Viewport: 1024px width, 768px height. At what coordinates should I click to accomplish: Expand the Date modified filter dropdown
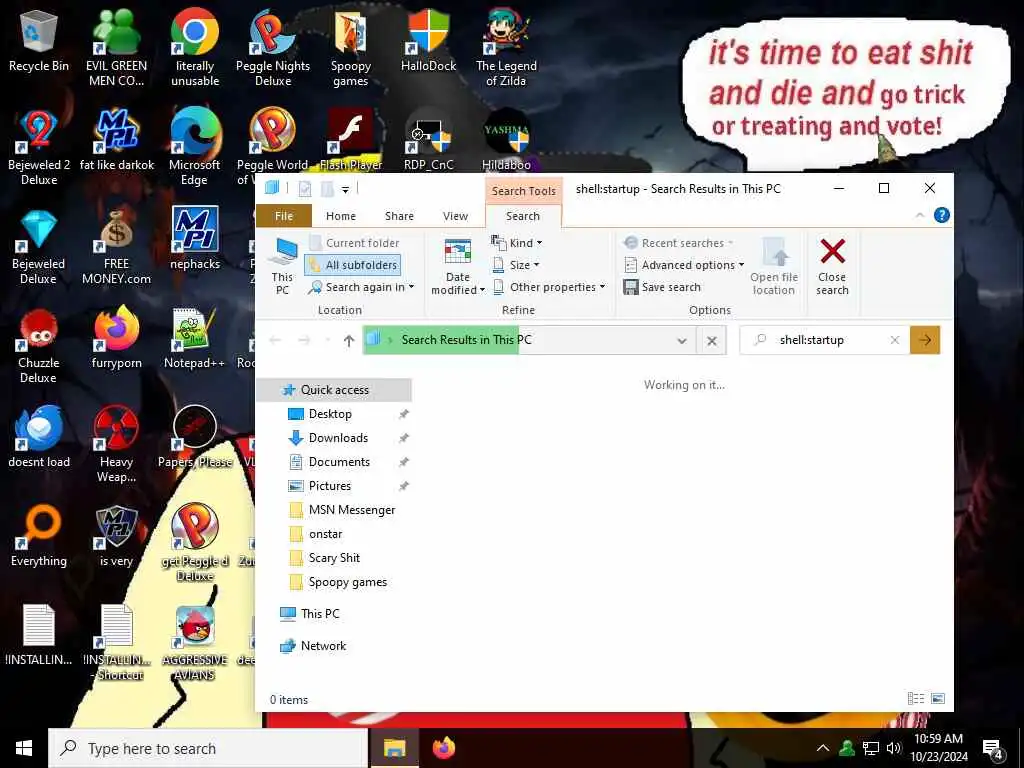coord(458,267)
